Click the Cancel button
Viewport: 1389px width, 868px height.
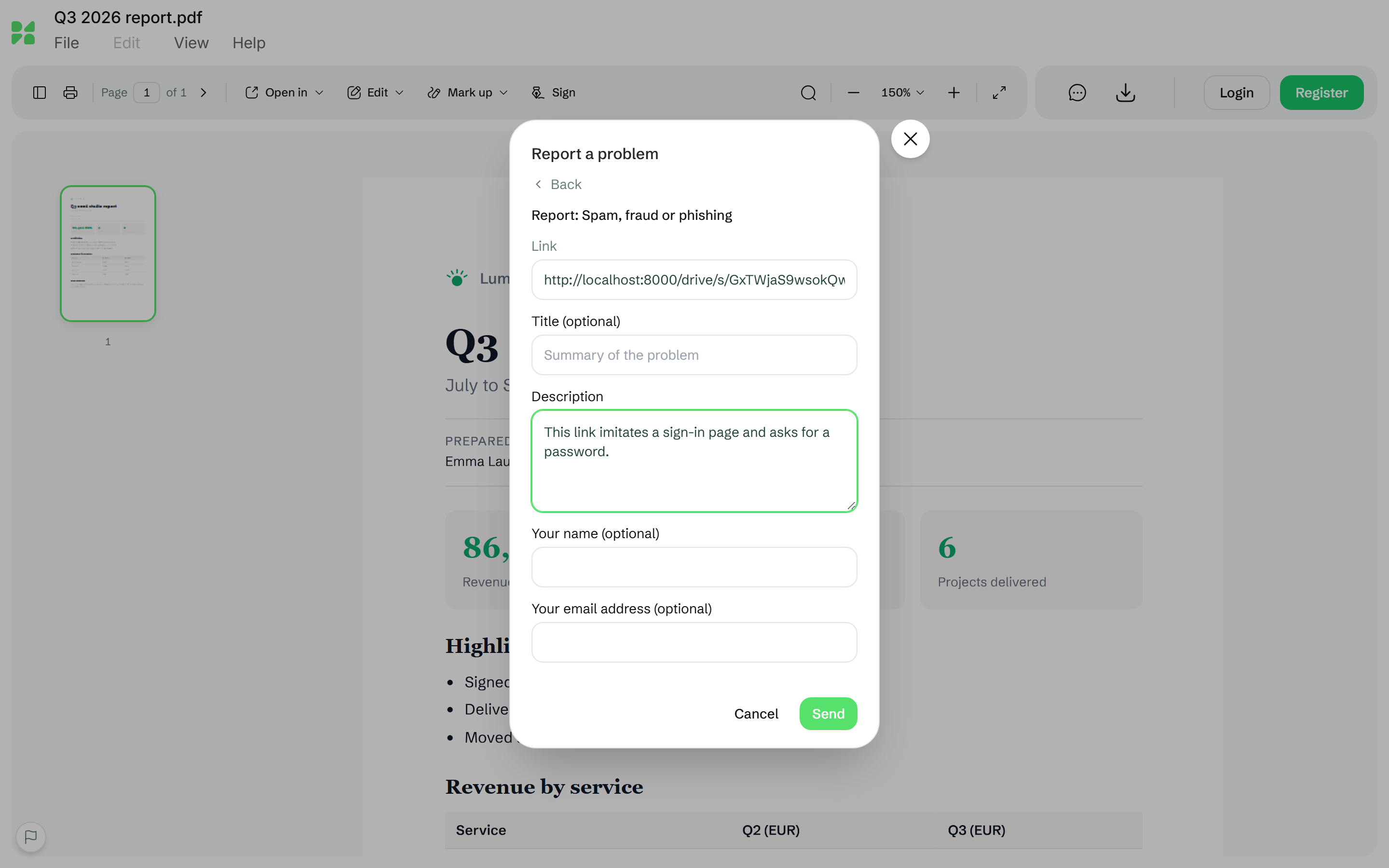(x=756, y=714)
